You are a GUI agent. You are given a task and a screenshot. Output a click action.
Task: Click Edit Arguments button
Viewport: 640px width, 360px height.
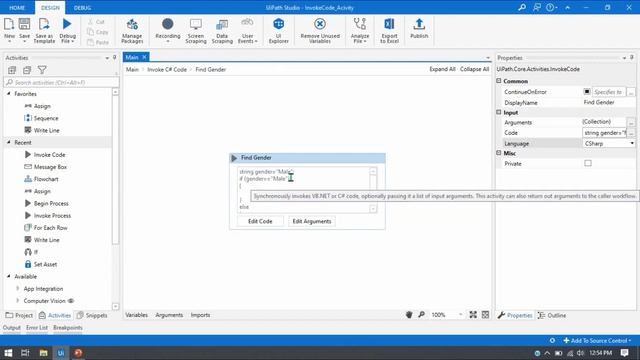[311, 221]
